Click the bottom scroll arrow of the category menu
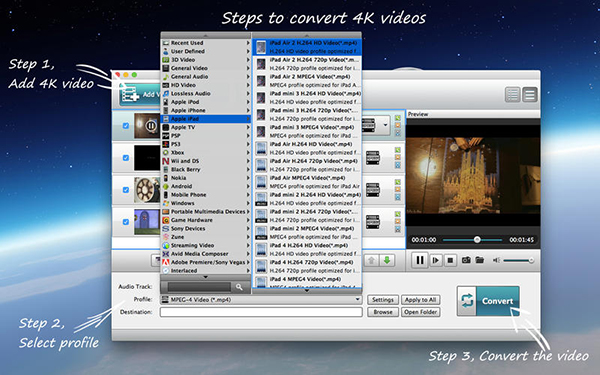 click(205, 277)
